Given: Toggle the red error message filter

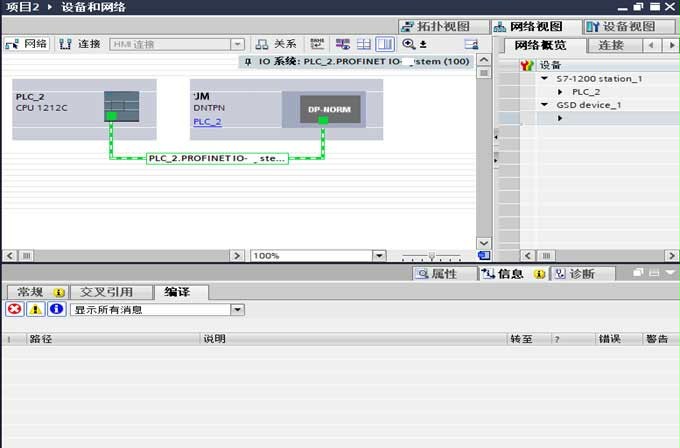Looking at the screenshot, I should 14,310.
